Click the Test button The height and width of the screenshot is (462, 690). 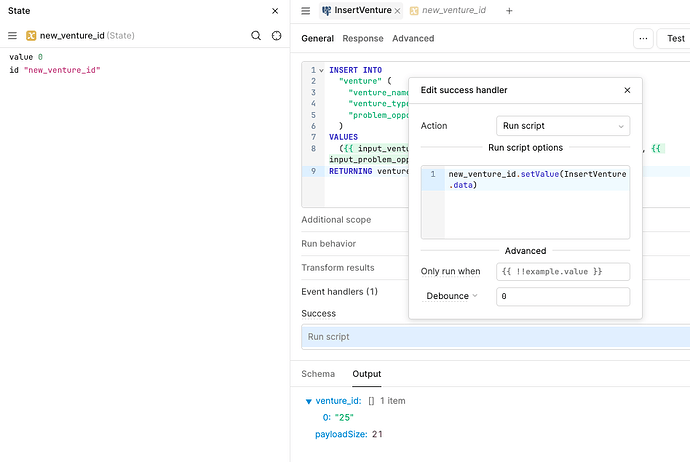[676, 39]
